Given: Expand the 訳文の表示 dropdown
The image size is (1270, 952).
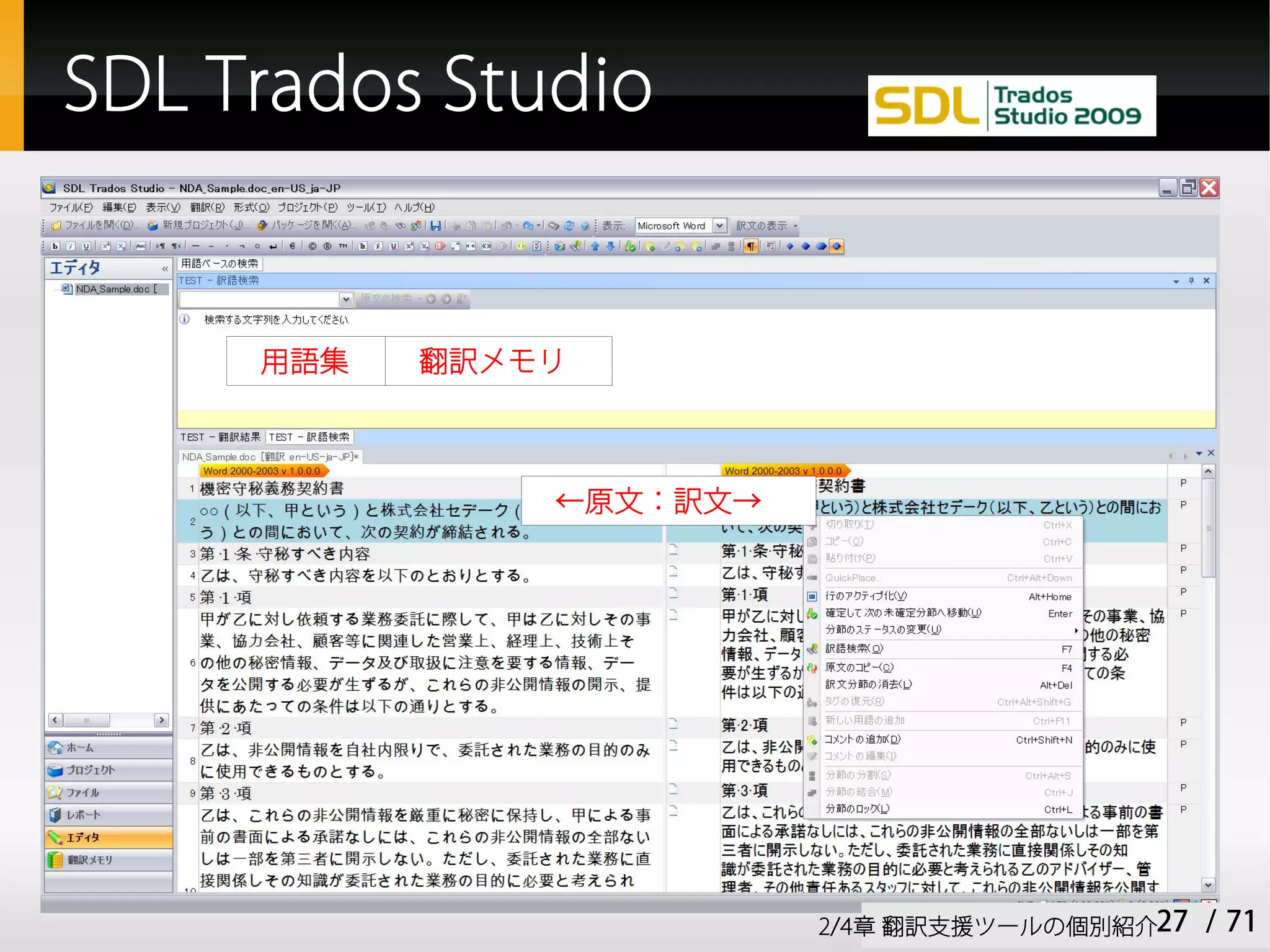Looking at the screenshot, I should (796, 226).
